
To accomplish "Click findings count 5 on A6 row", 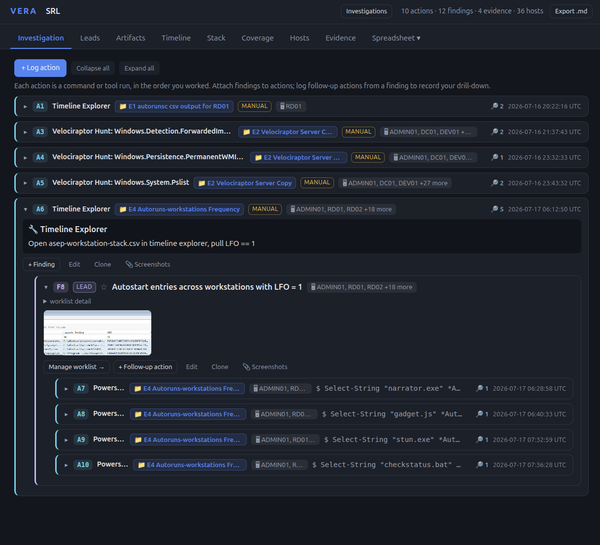I will click(x=497, y=209).
